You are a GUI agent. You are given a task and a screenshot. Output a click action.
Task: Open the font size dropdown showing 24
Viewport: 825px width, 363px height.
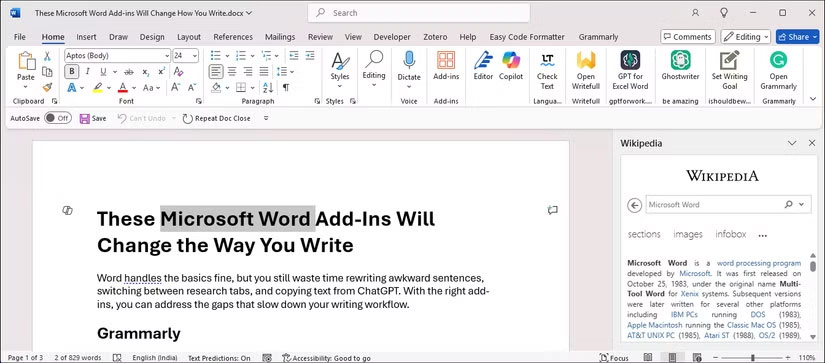pos(195,55)
